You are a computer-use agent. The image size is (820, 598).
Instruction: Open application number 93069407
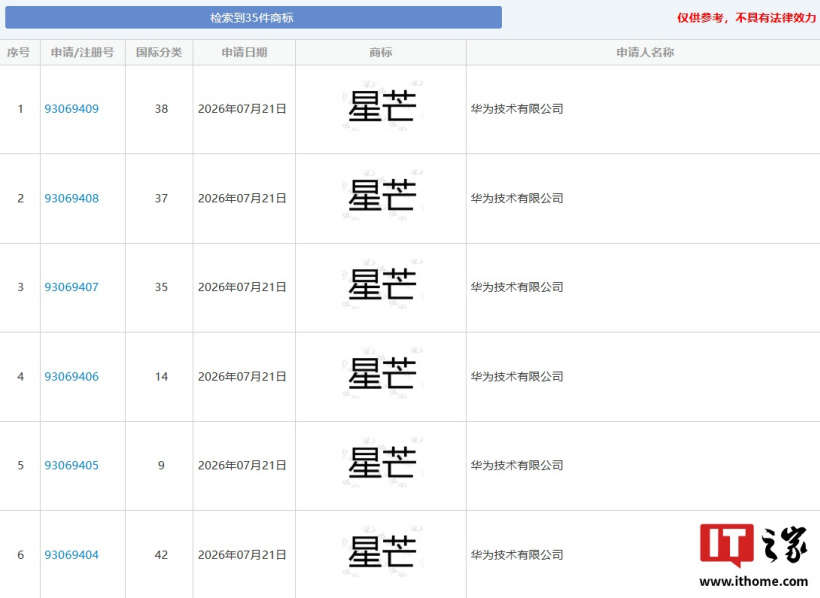coord(72,287)
